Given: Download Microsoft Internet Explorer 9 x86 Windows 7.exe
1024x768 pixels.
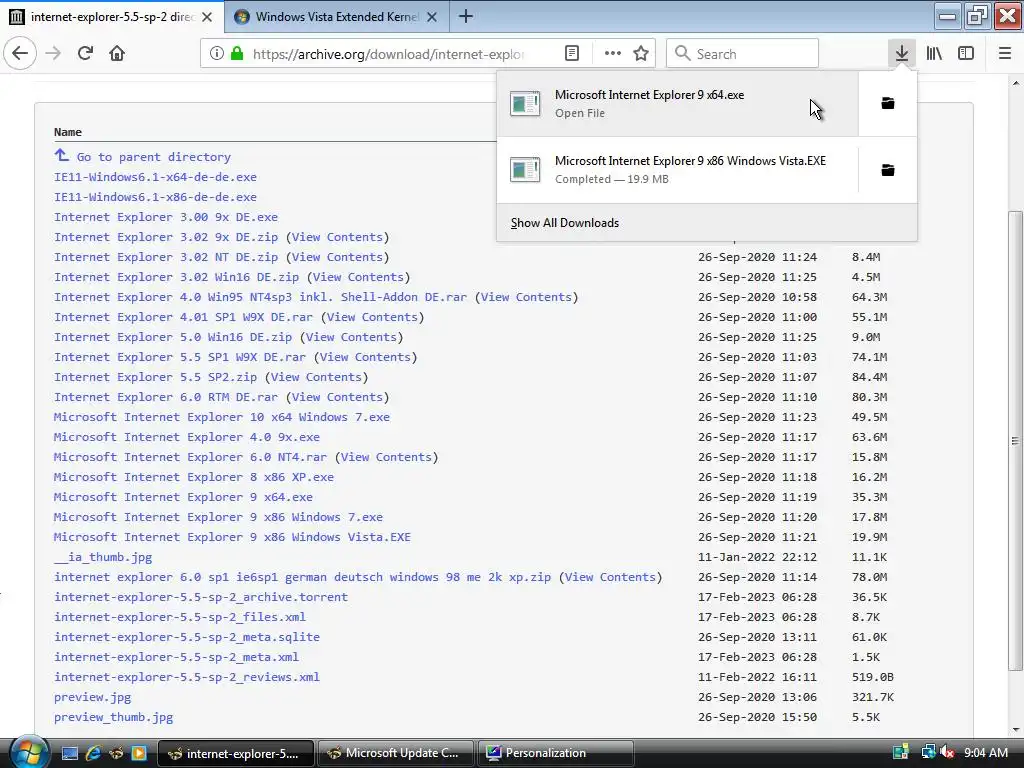Looking at the screenshot, I should point(218,517).
